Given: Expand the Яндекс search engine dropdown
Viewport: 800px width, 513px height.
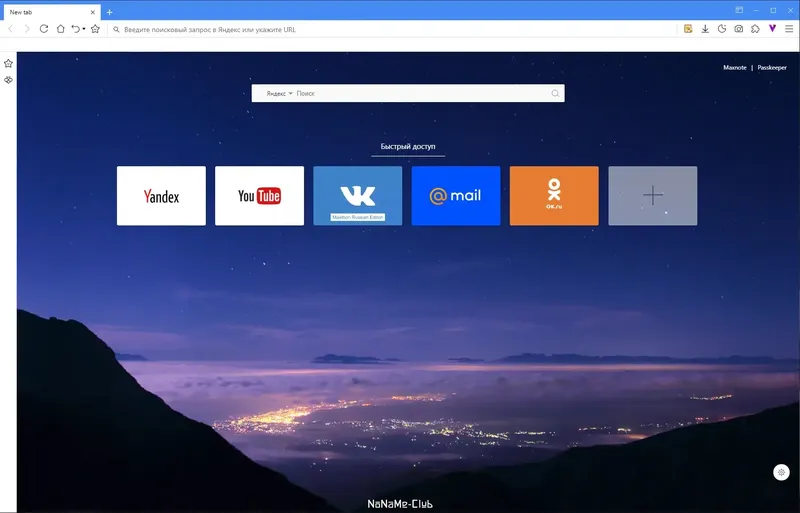Looking at the screenshot, I should click(280, 93).
